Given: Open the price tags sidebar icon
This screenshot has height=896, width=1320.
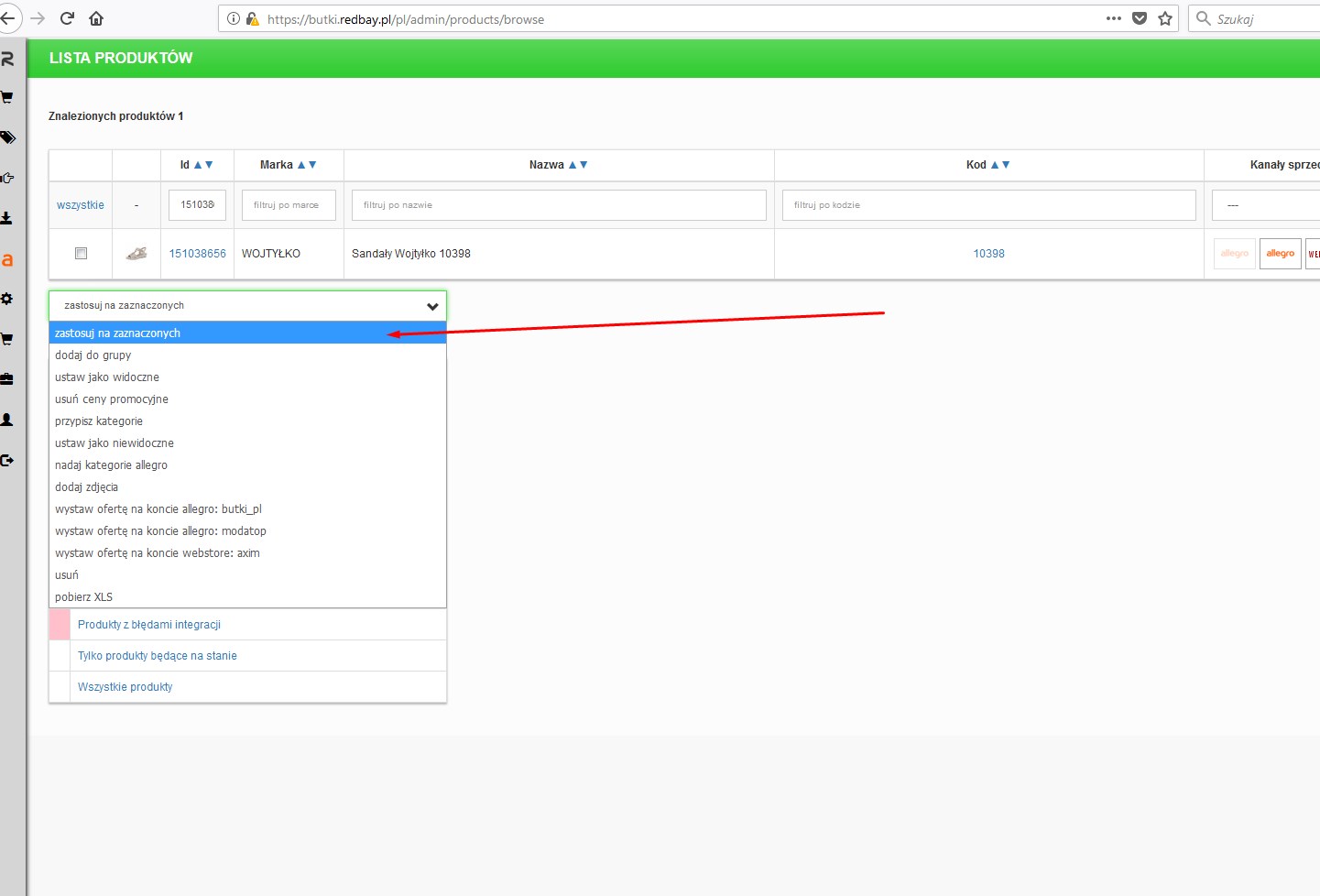Looking at the screenshot, I should coord(7,137).
